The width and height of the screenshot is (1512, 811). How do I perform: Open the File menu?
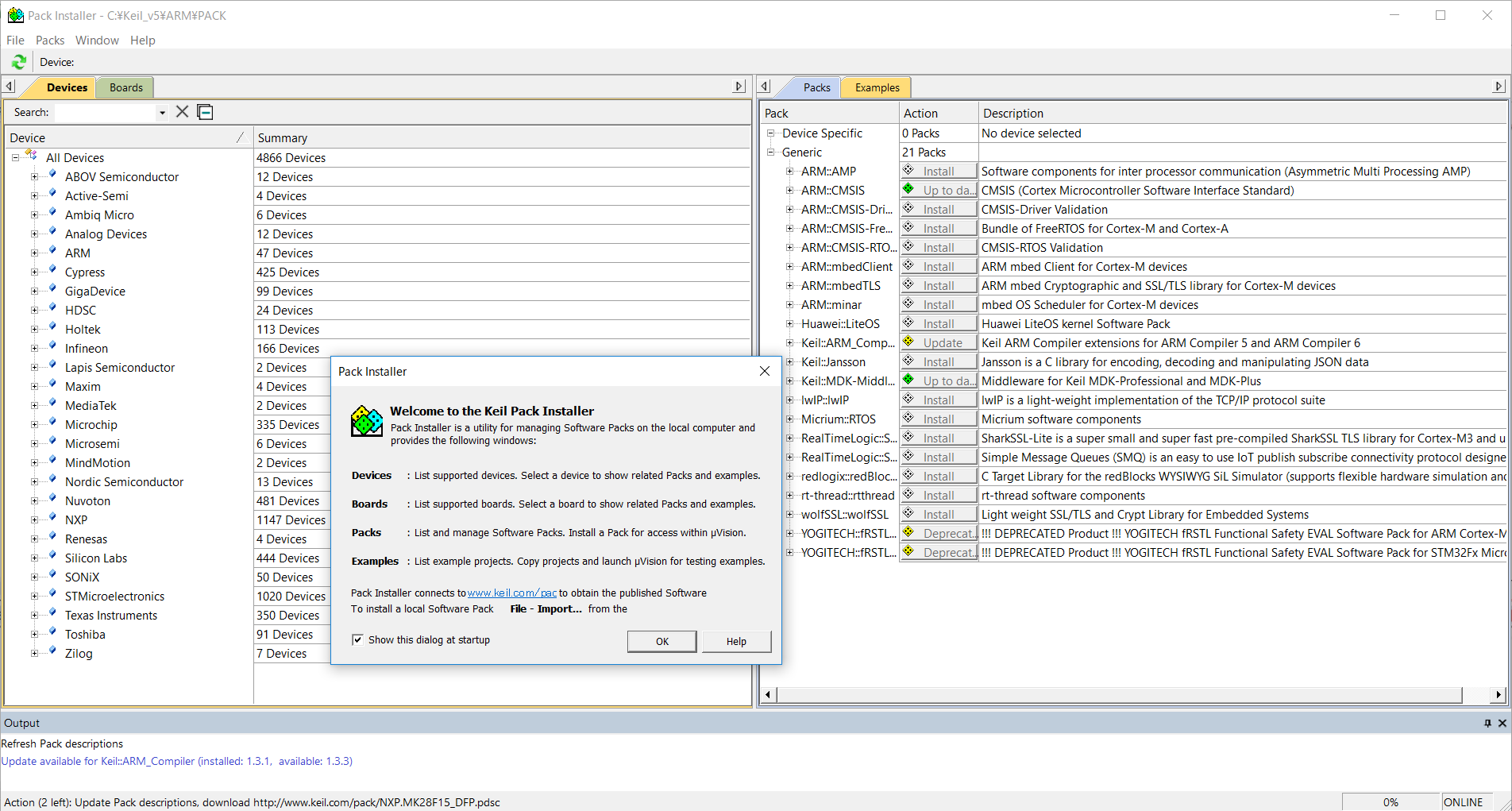tap(15, 40)
